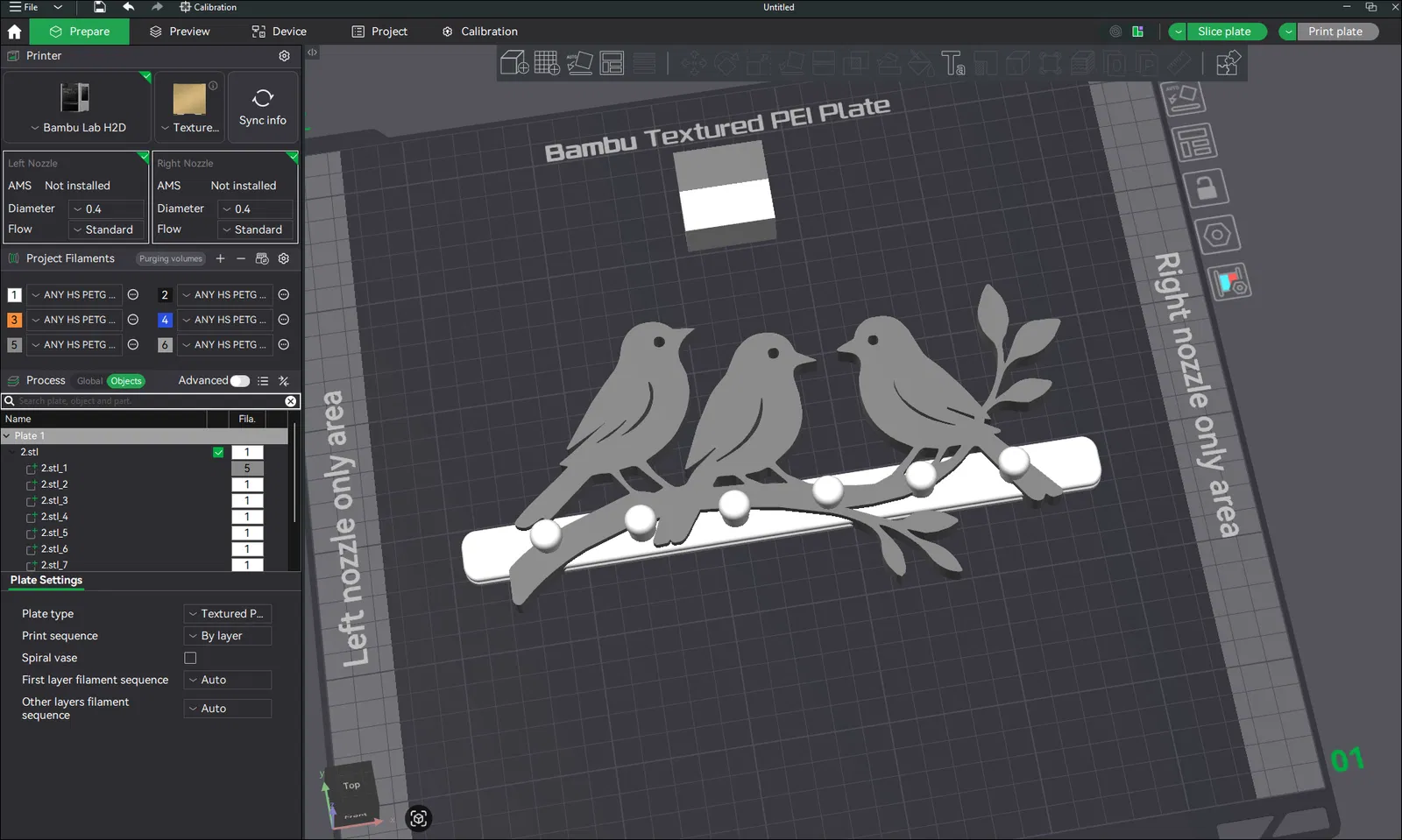Click the plate filament map icon
Image resolution: width=1402 pixels, height=840 pixels.
[1229, 283]
